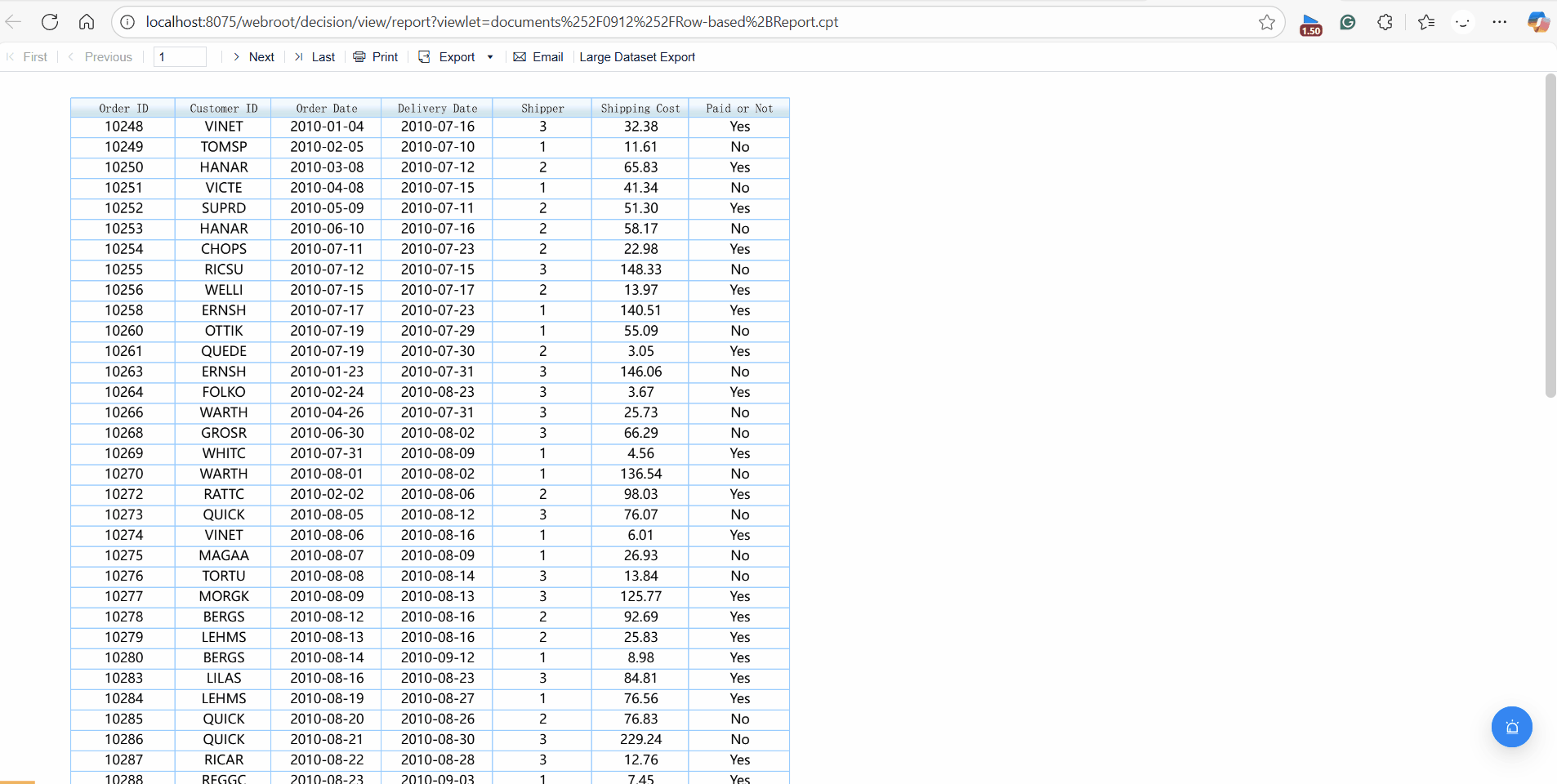The width and height of the screenshot is (1557, 784).
Task: Click order ID cell 10248
Action: tap(123, 127)
